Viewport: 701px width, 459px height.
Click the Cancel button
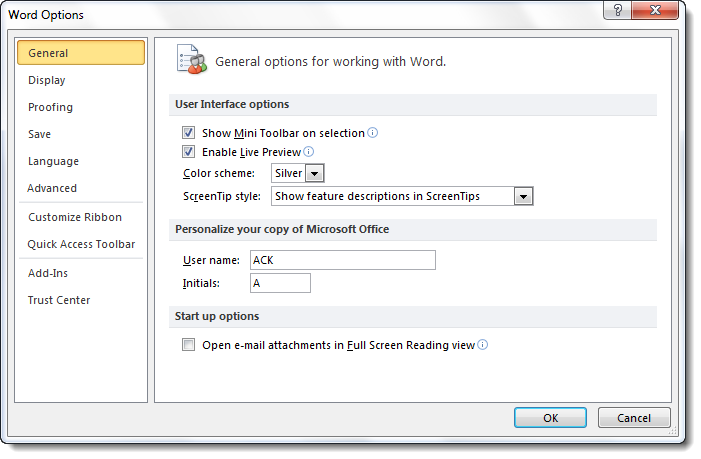click(x=634, y=418)
